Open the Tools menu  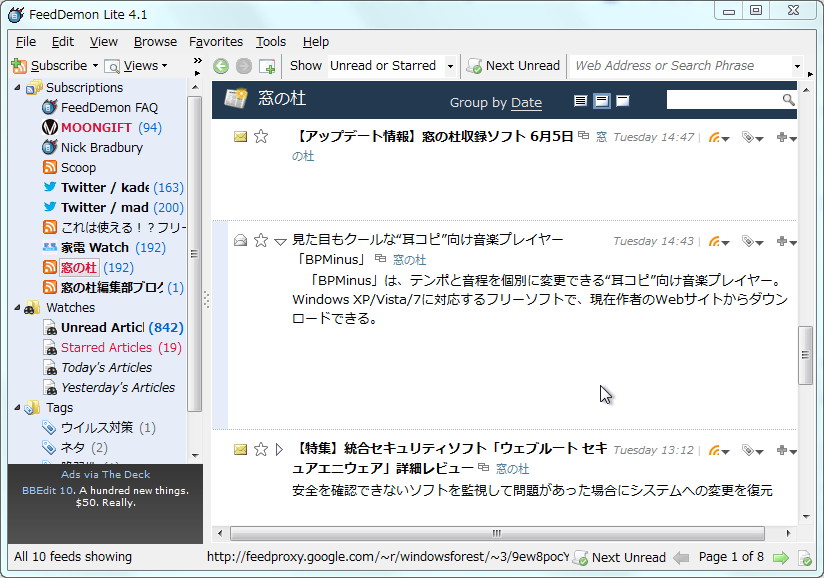[x=271, y=42]
